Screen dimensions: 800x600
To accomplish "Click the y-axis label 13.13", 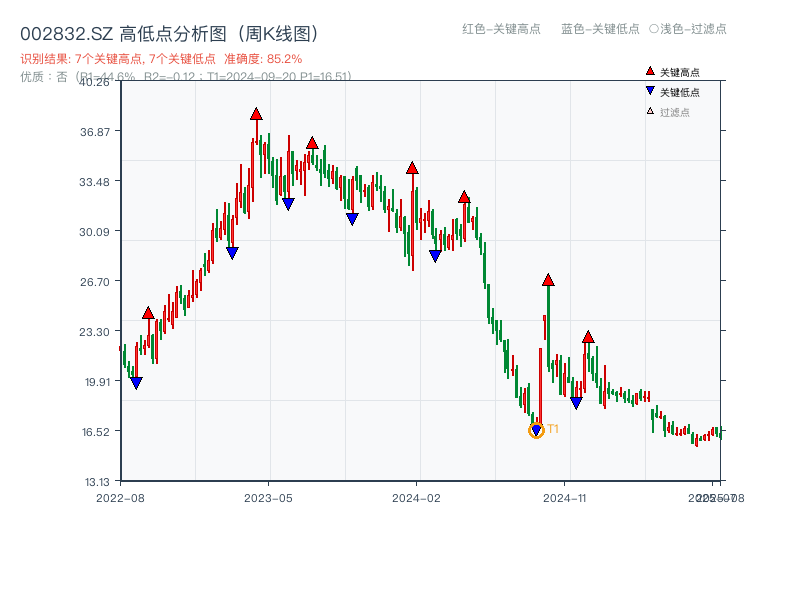I will 97,482.
